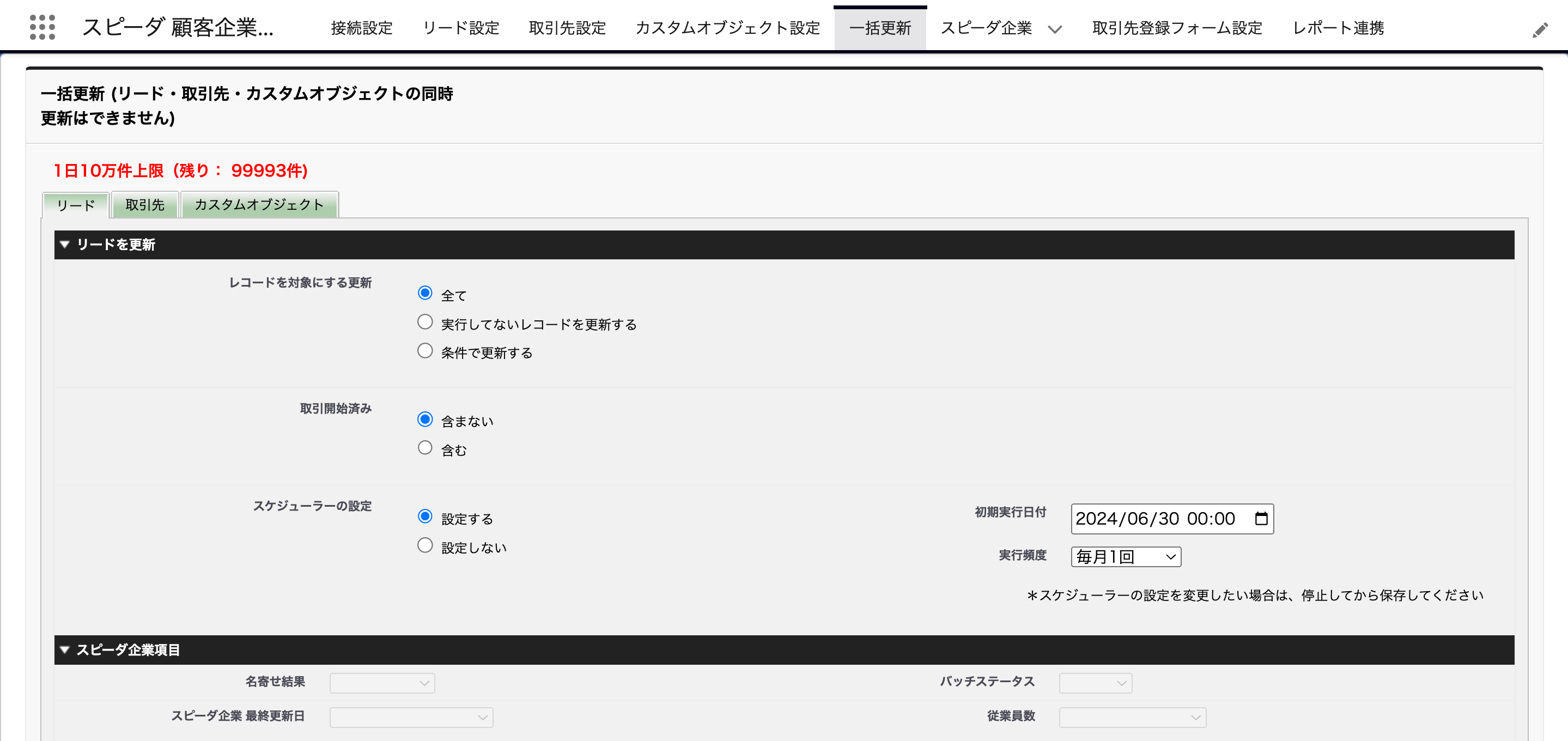Open the 名寄せ結果 dropdown

pos(382,683)
